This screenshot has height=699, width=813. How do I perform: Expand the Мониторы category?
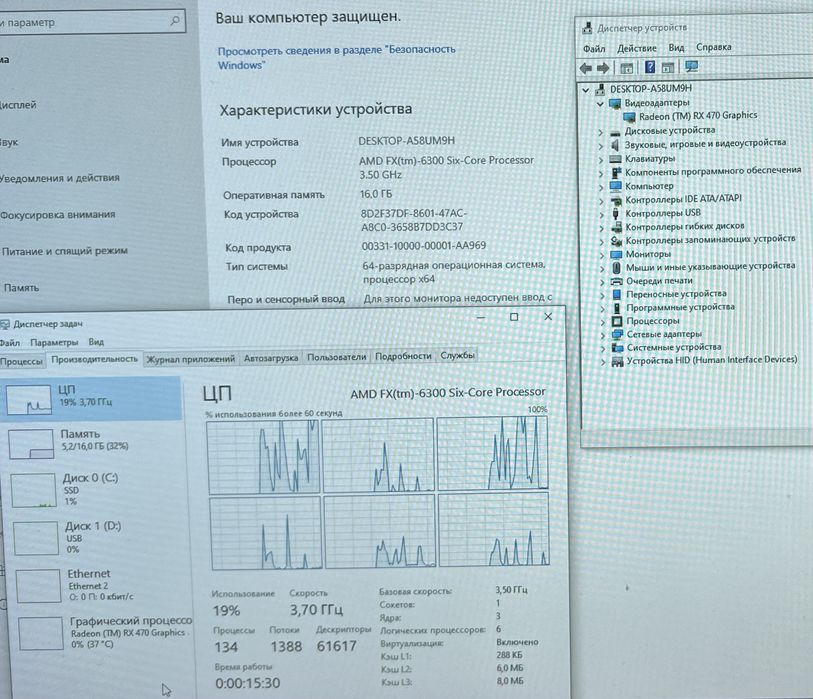click(601, 255)
